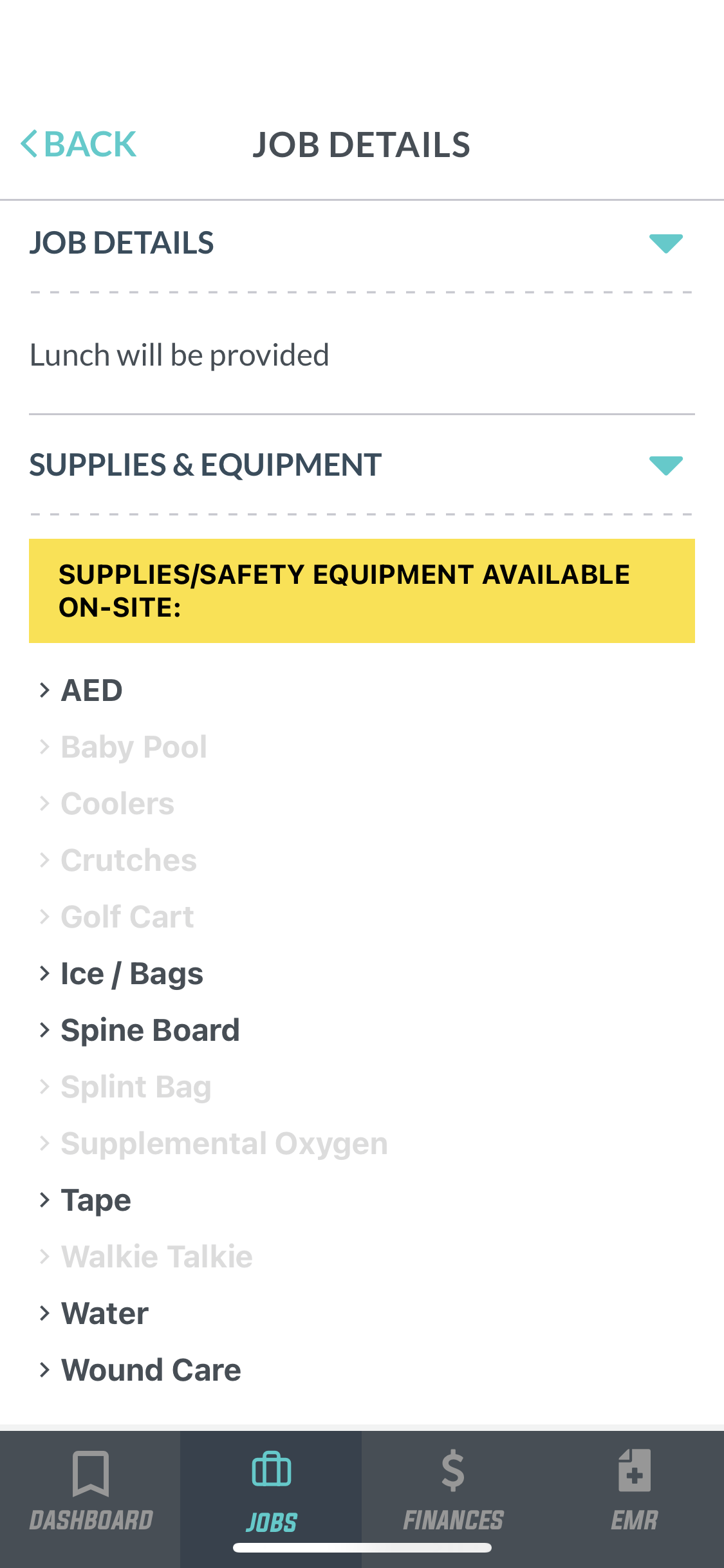
Task: Select the Wound Care supply item
Action: (151, 1370)
